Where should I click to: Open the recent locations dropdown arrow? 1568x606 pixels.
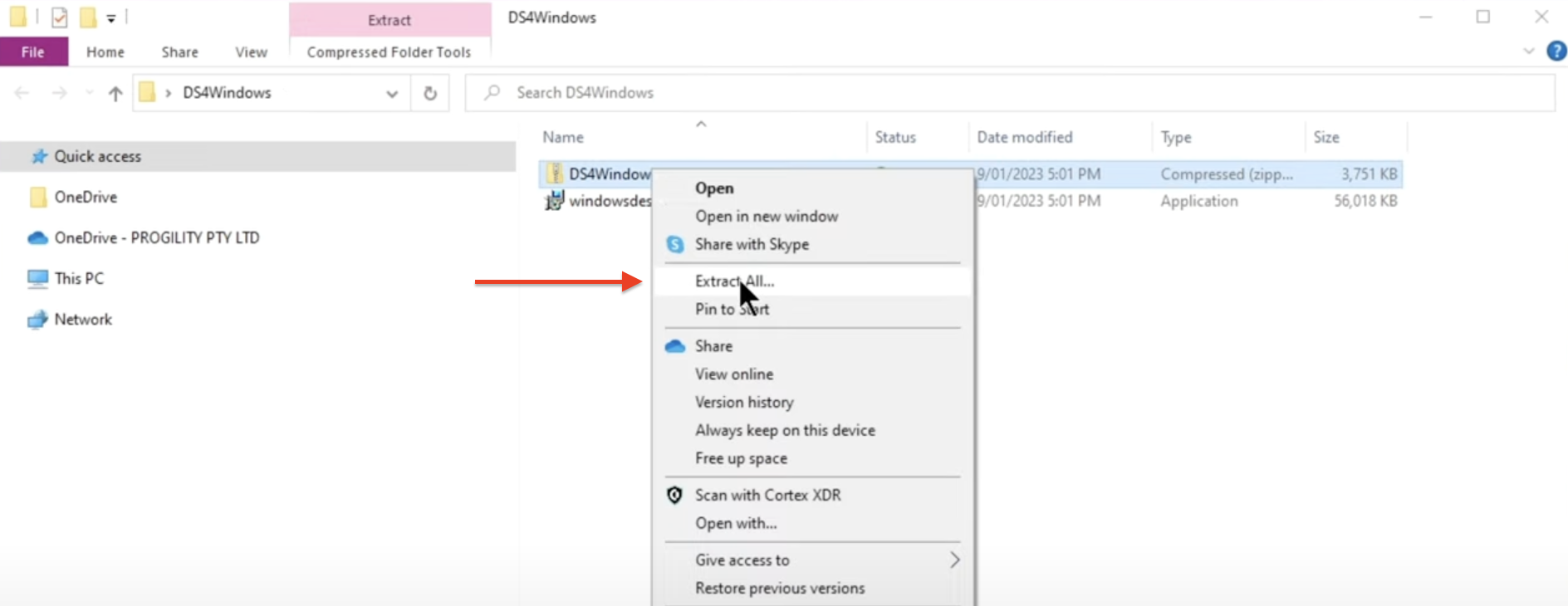[x=89, y=93]
